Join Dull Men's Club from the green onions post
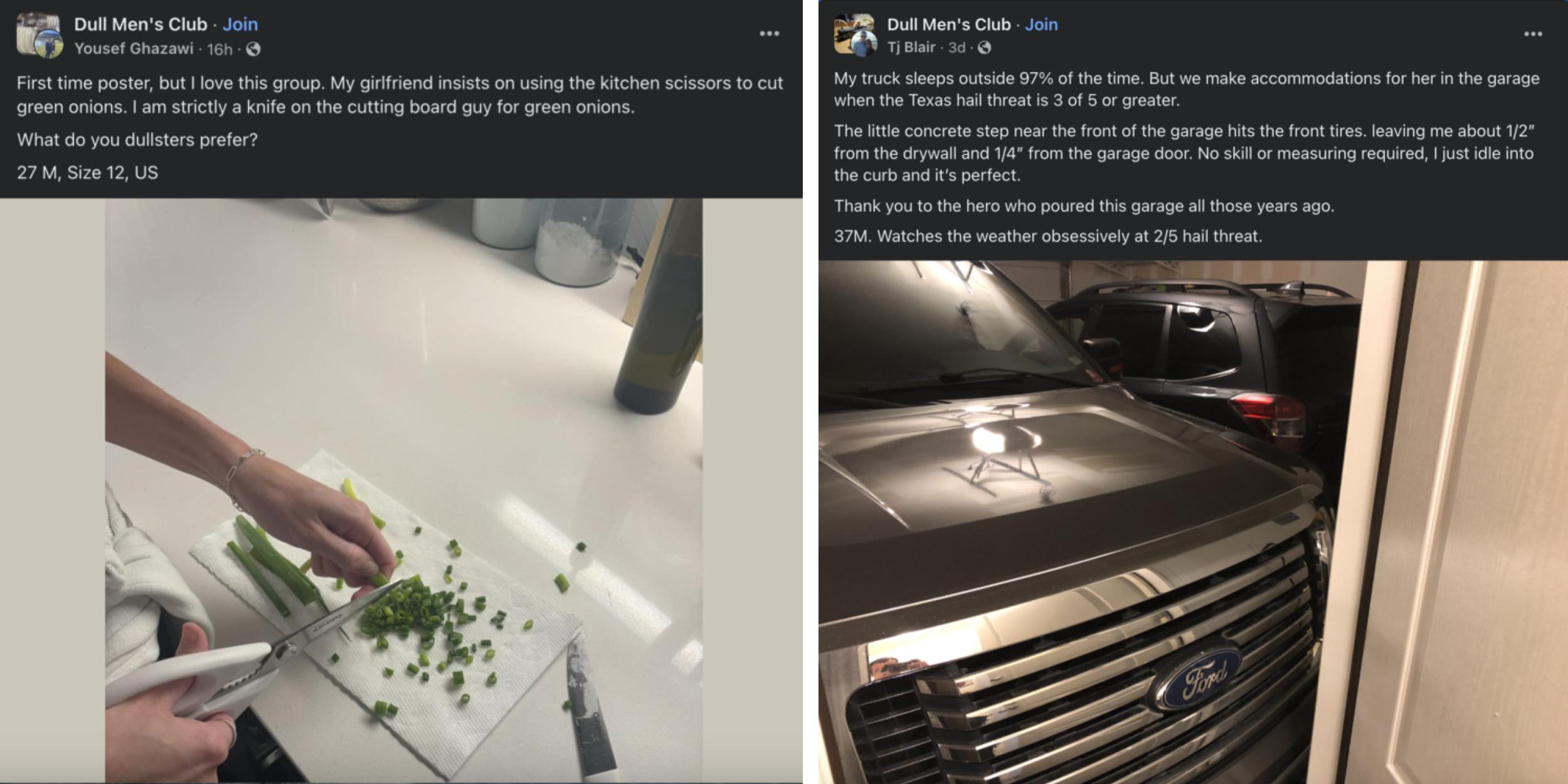This screenshot has height=784, width=1568. point(240,24)
